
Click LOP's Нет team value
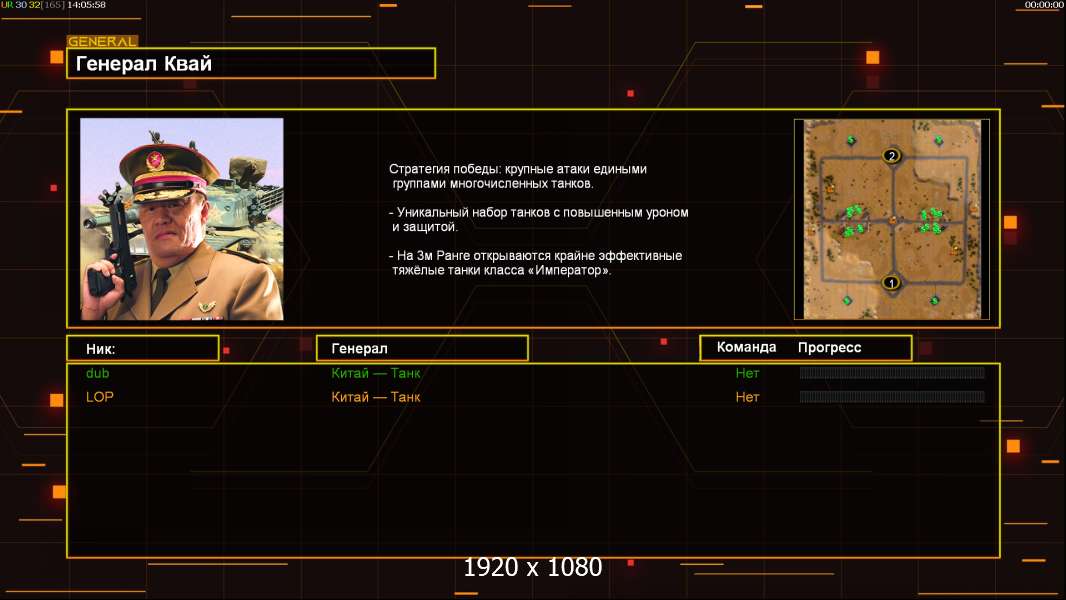point(747,397)
